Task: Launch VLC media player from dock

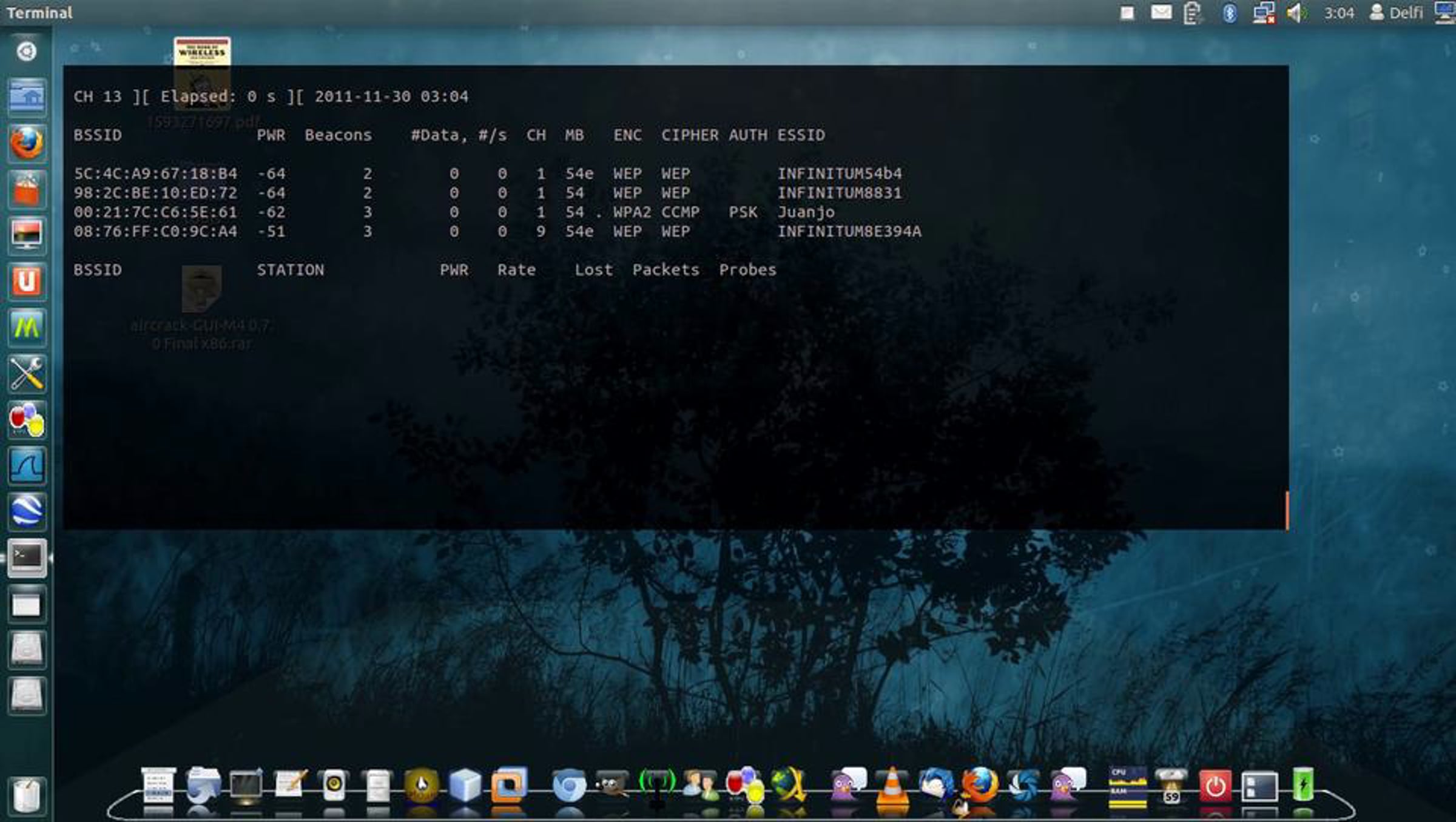Action: coord(892,786)
